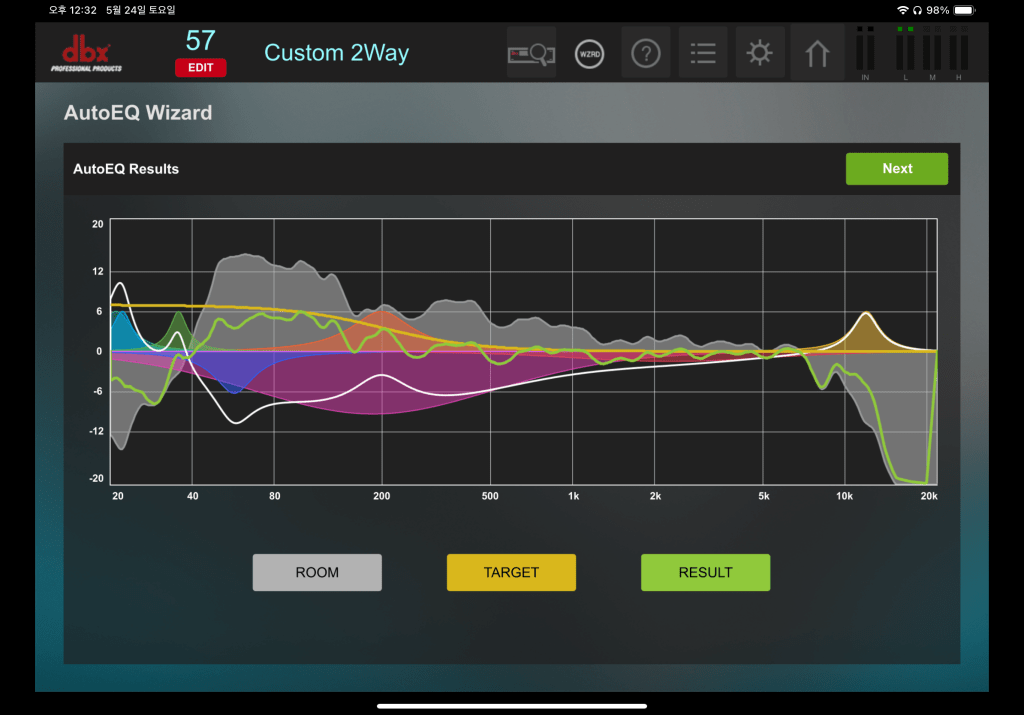Screen dimensions: 1024x715
Task: Check battery percentage in status bar
Action: click(x=937, y=9)
